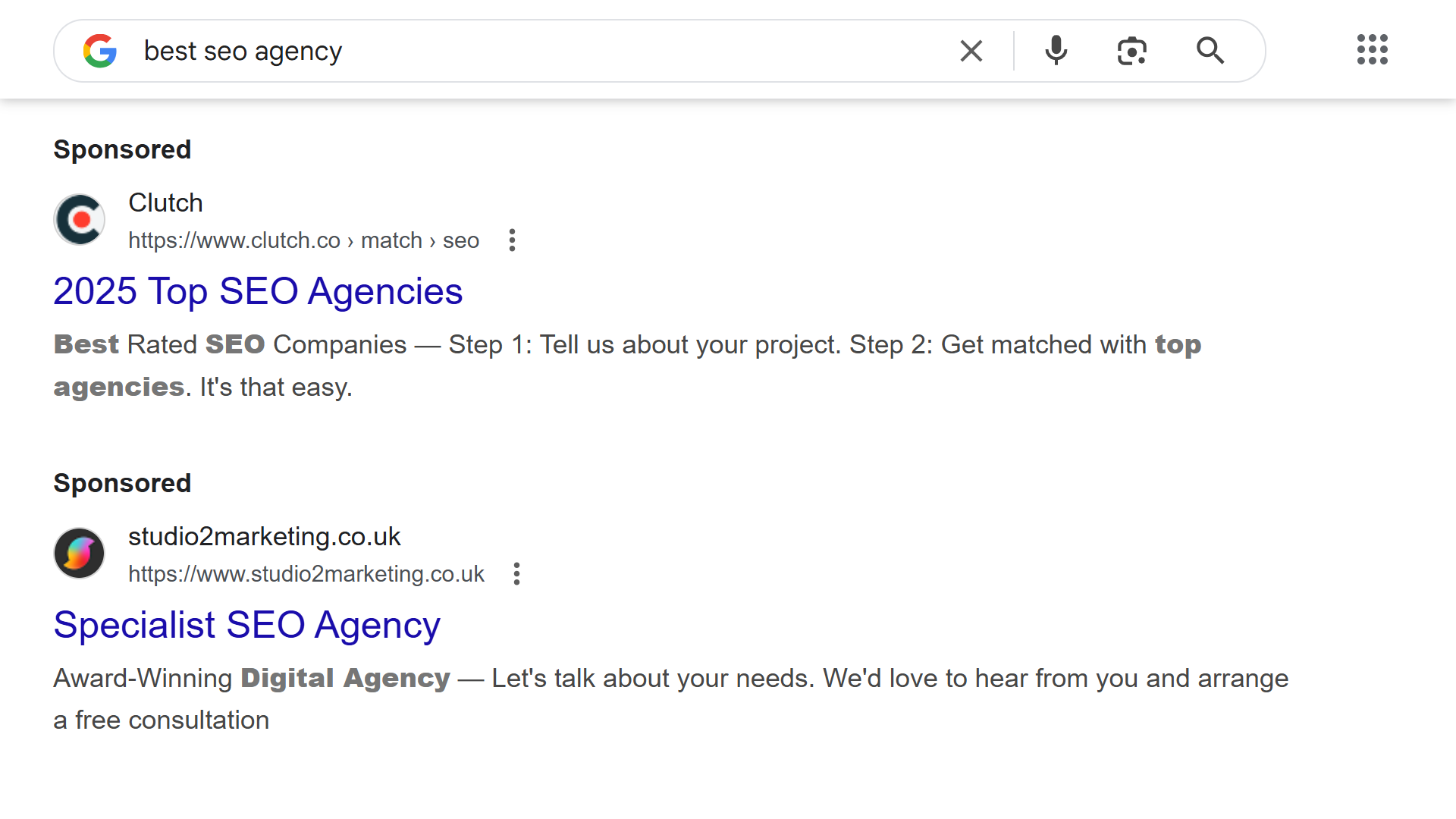The width and height of the screenshot is (1456, 819).
Task: Open Google Lens image search
Action: pos(1132,51)
